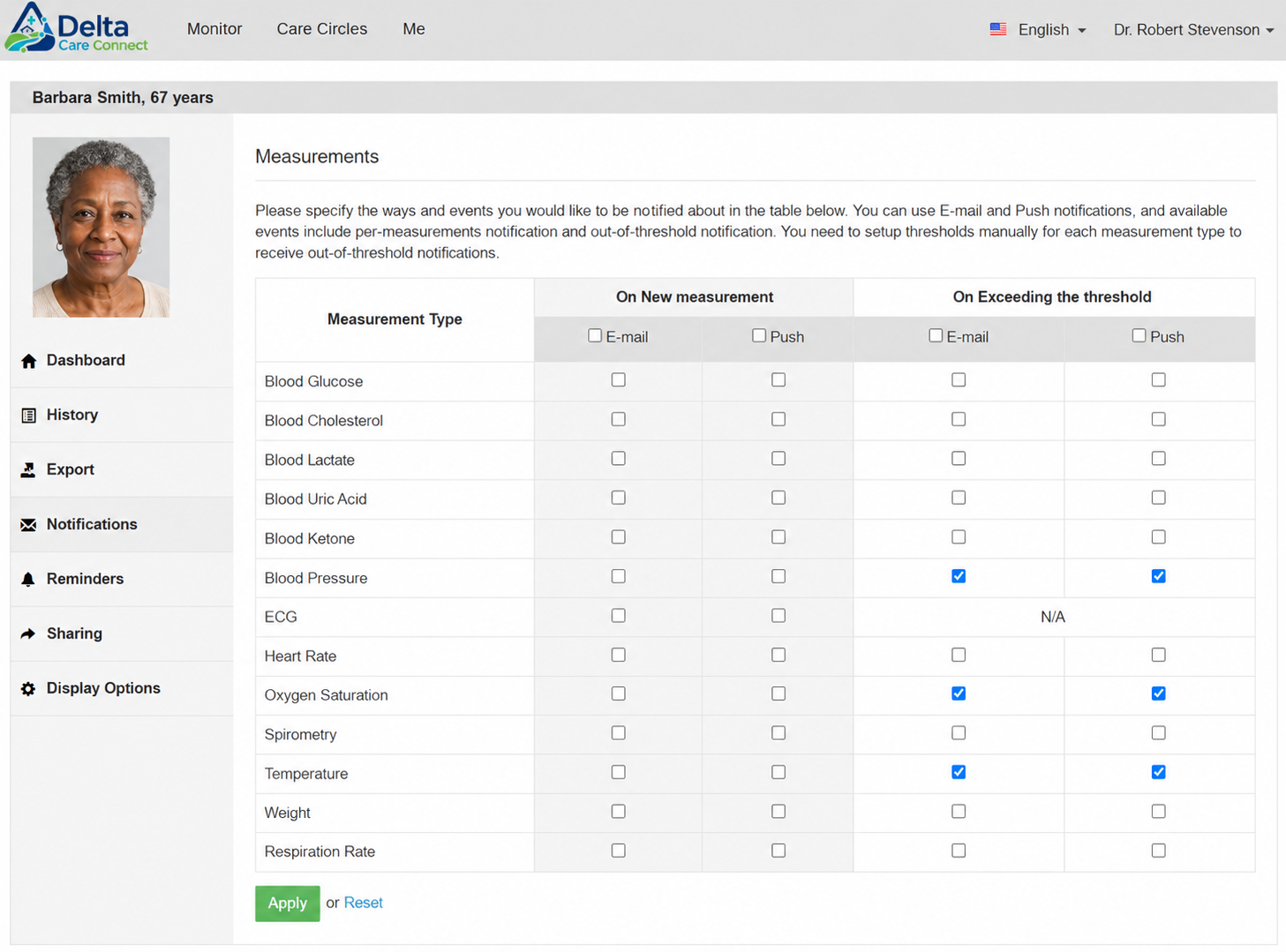Enable Blood Lactate threshold E-mail checkbox
Viewport: 1286px width, 952px height.
[959, 459]
